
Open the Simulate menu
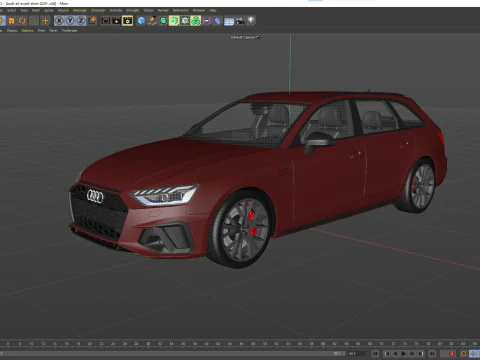tap(132, 11)
